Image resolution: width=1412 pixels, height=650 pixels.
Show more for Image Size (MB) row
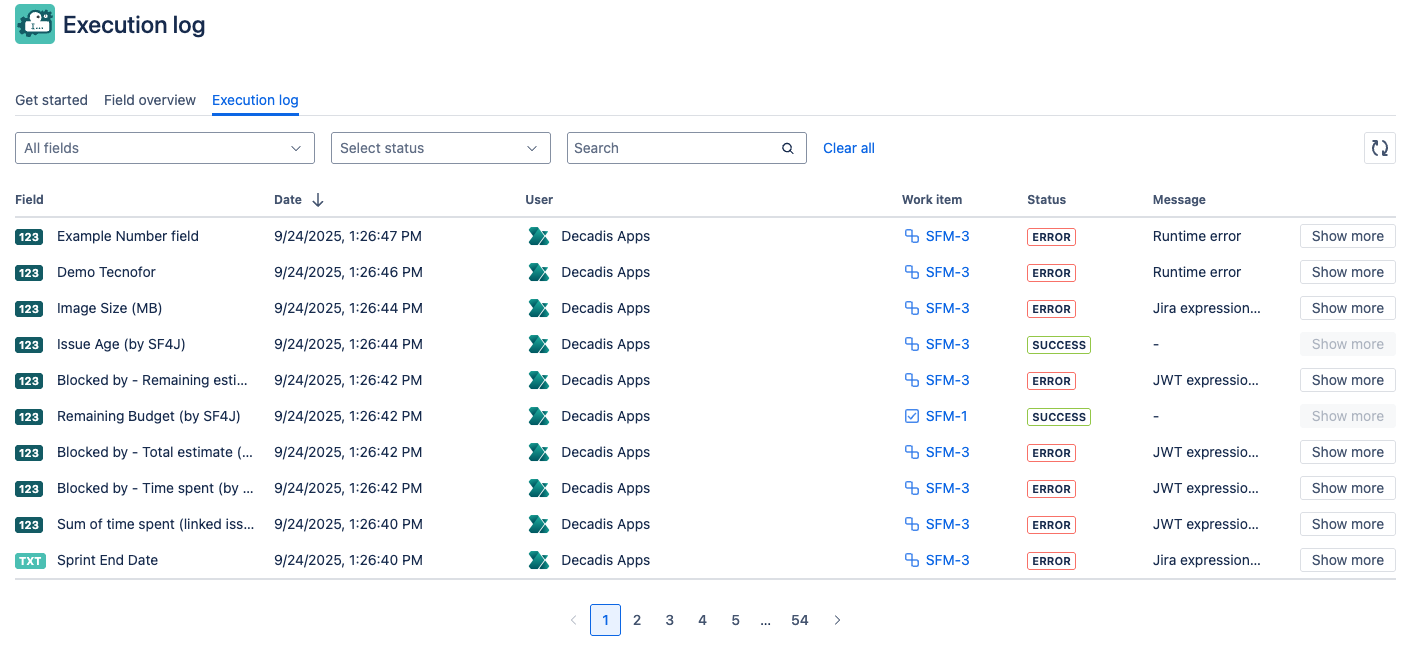pyautogui.click(x=1347, y=308)
